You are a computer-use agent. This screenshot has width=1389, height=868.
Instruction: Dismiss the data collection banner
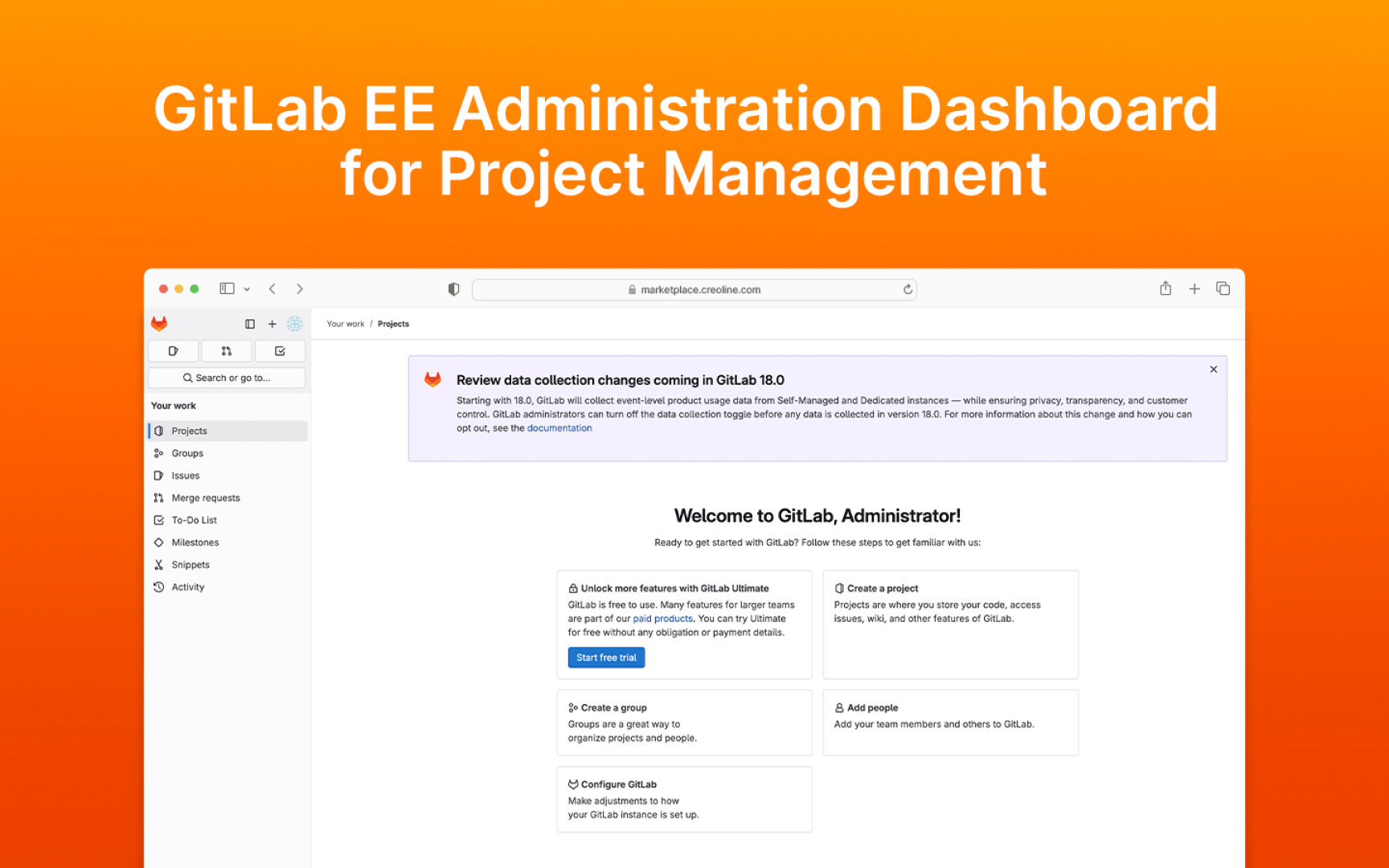(x=1214, y=370)
